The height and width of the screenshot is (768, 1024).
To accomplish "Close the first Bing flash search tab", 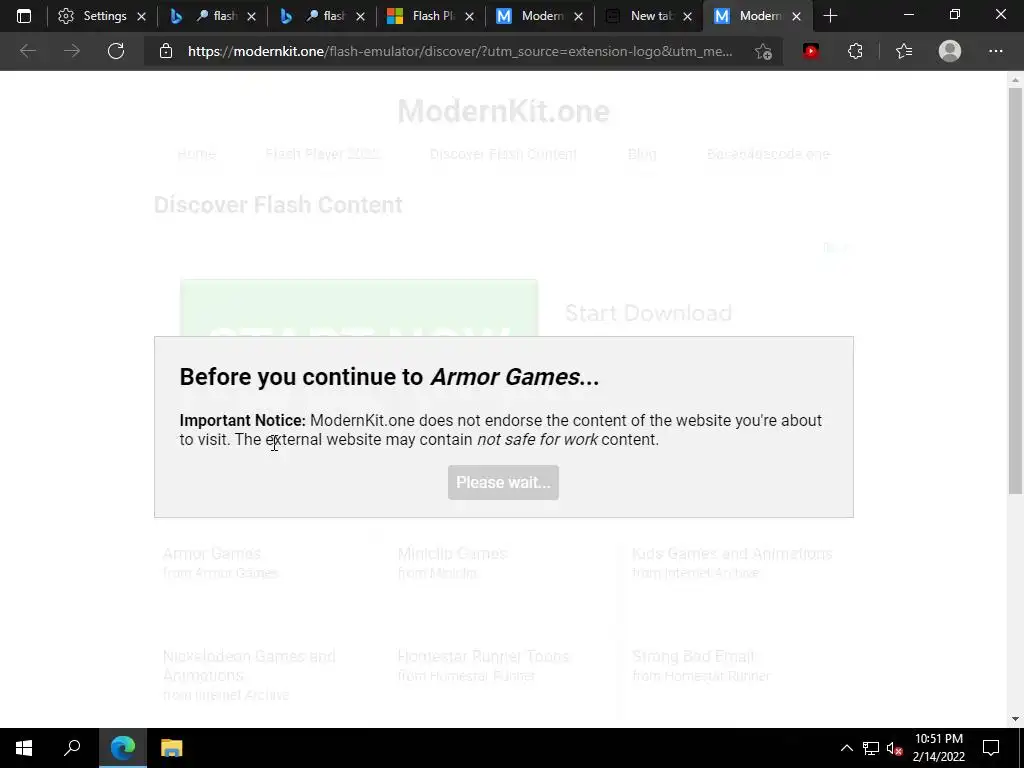I will point(251,16).
